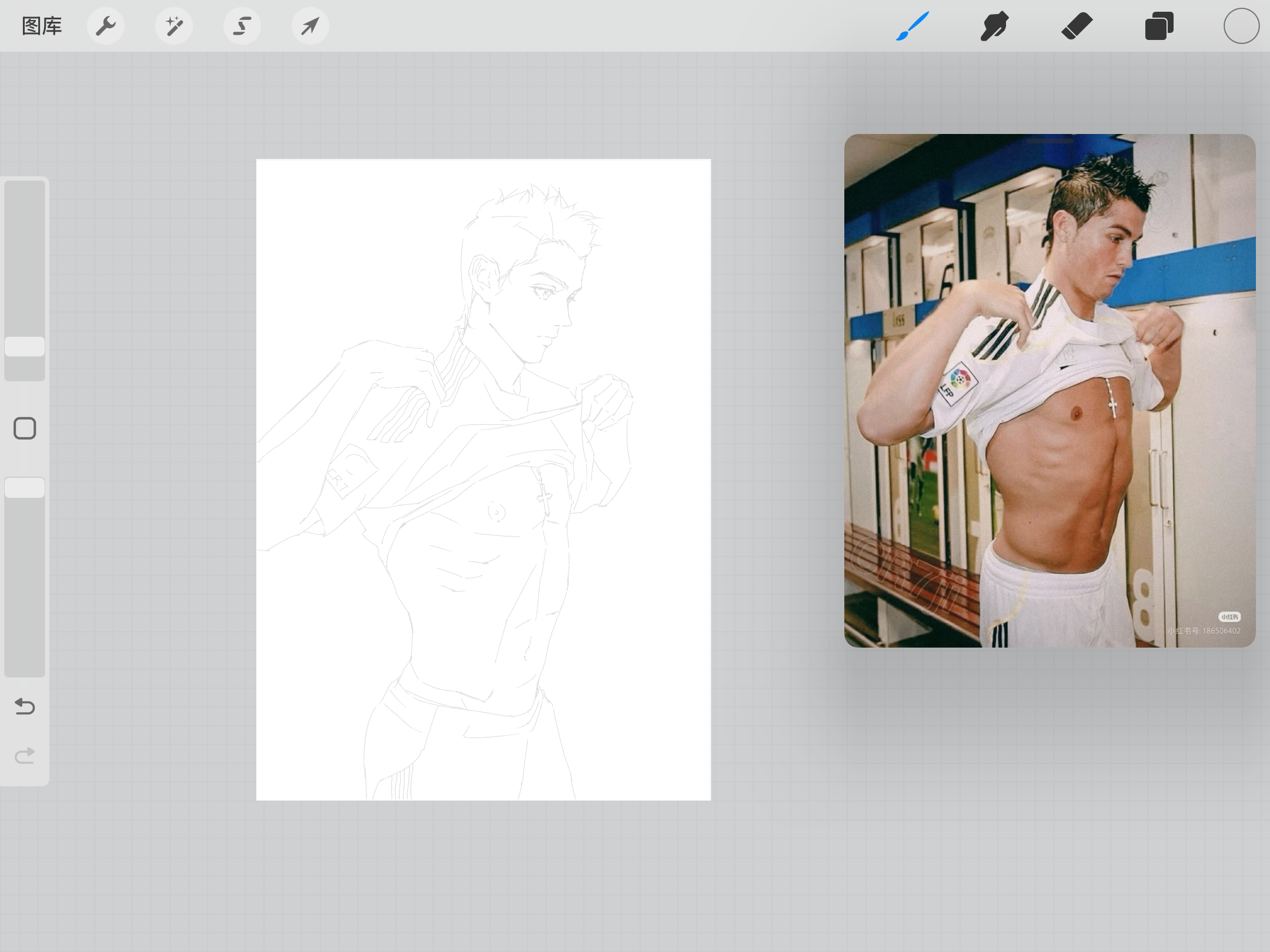Return to the gallery via 图库
The height and width of the screenshot is (952, 1270).
(x=42, y=26)
